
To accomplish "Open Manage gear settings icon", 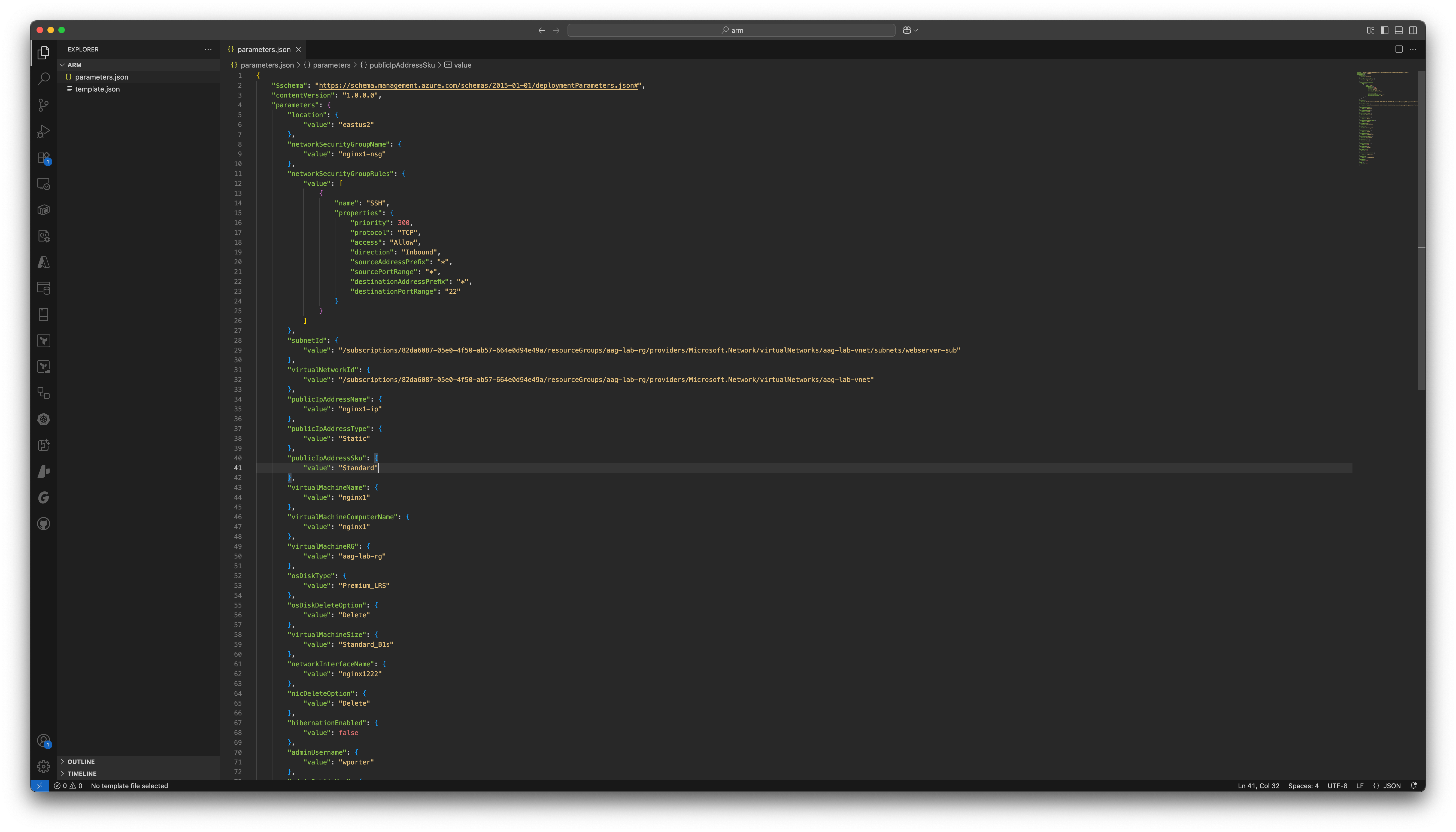I will [43, 767].
